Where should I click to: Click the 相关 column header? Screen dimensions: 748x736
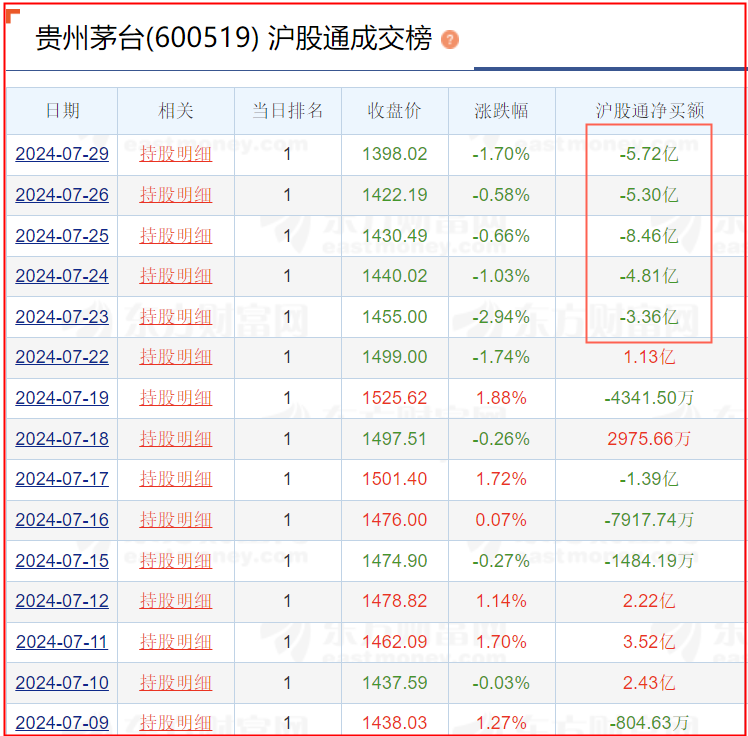(x=176, y=111)
